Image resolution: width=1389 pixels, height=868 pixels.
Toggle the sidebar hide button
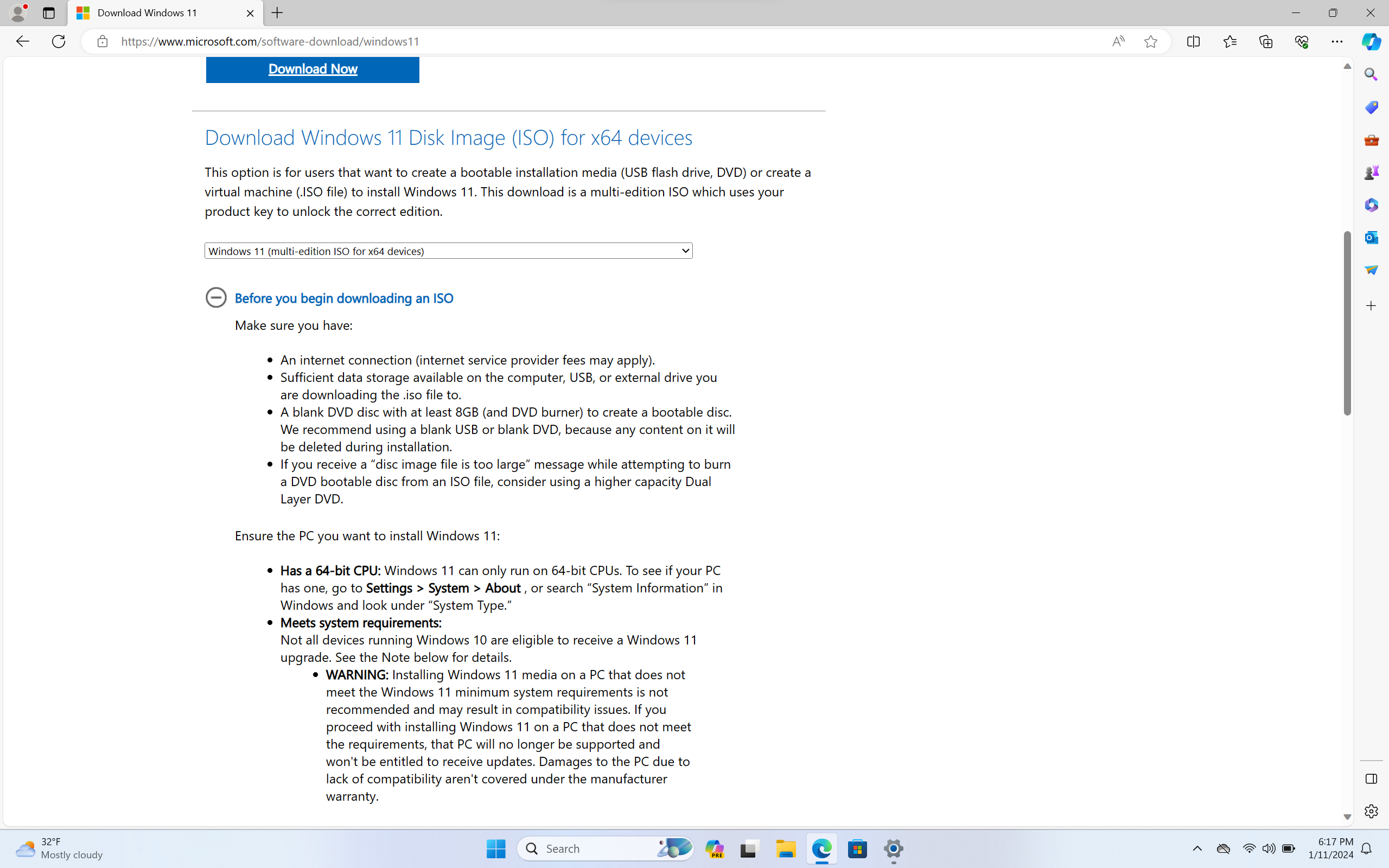[1371, 779]
